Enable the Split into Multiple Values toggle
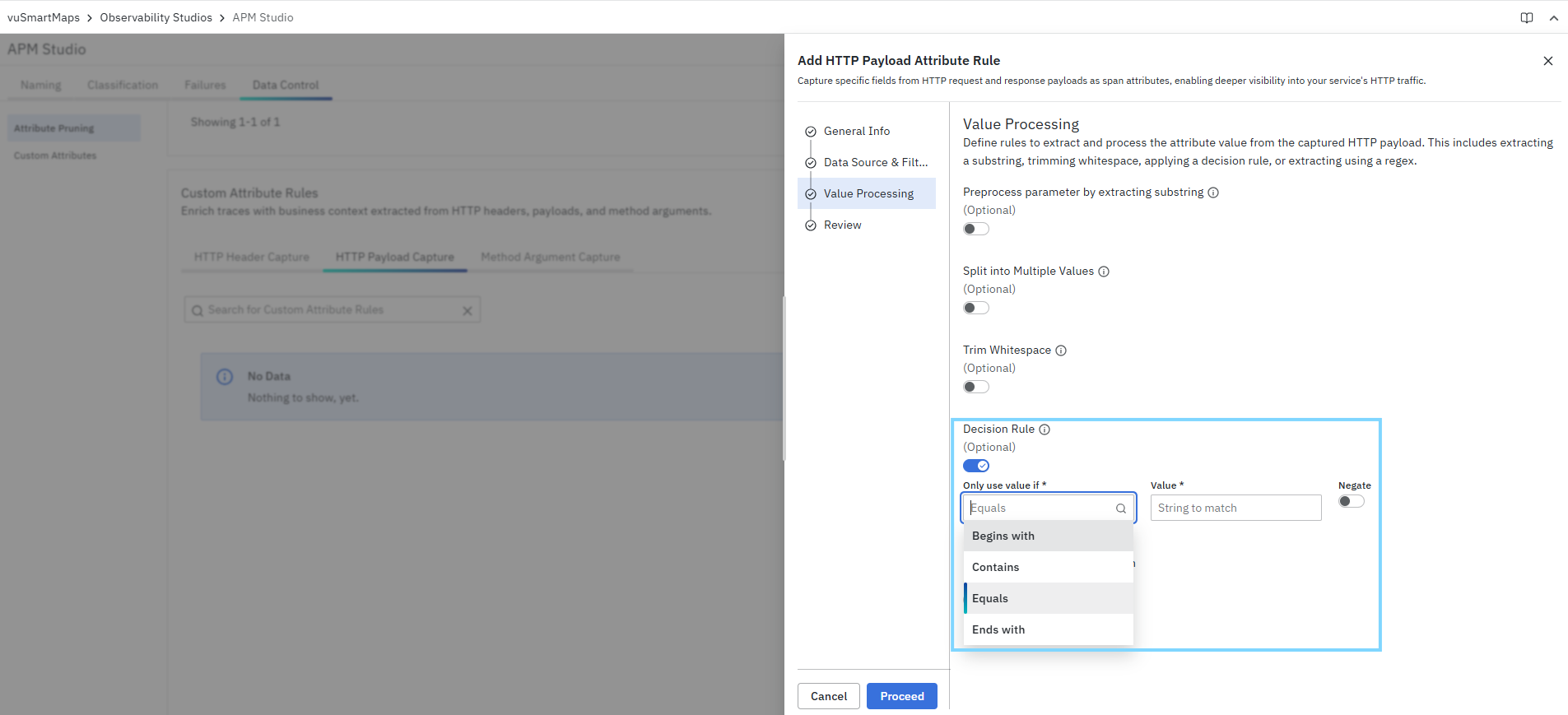 (976, 308)
